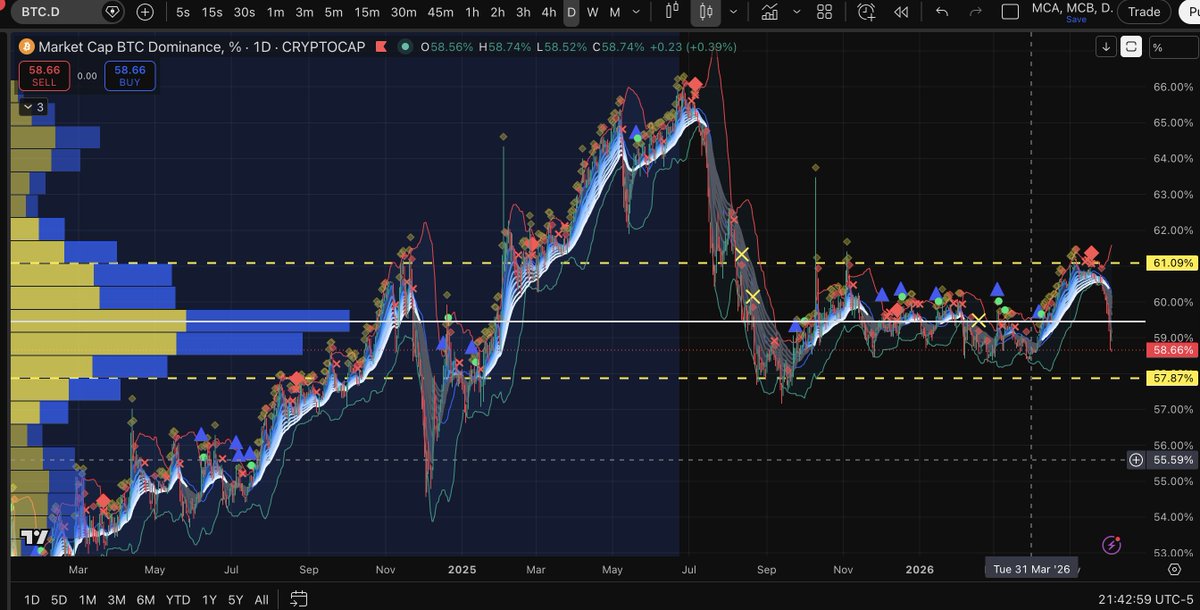Click the plus icon at 55.59% crosshair
Viewport: 1200px width, 610px height.
click(1136, 460)
